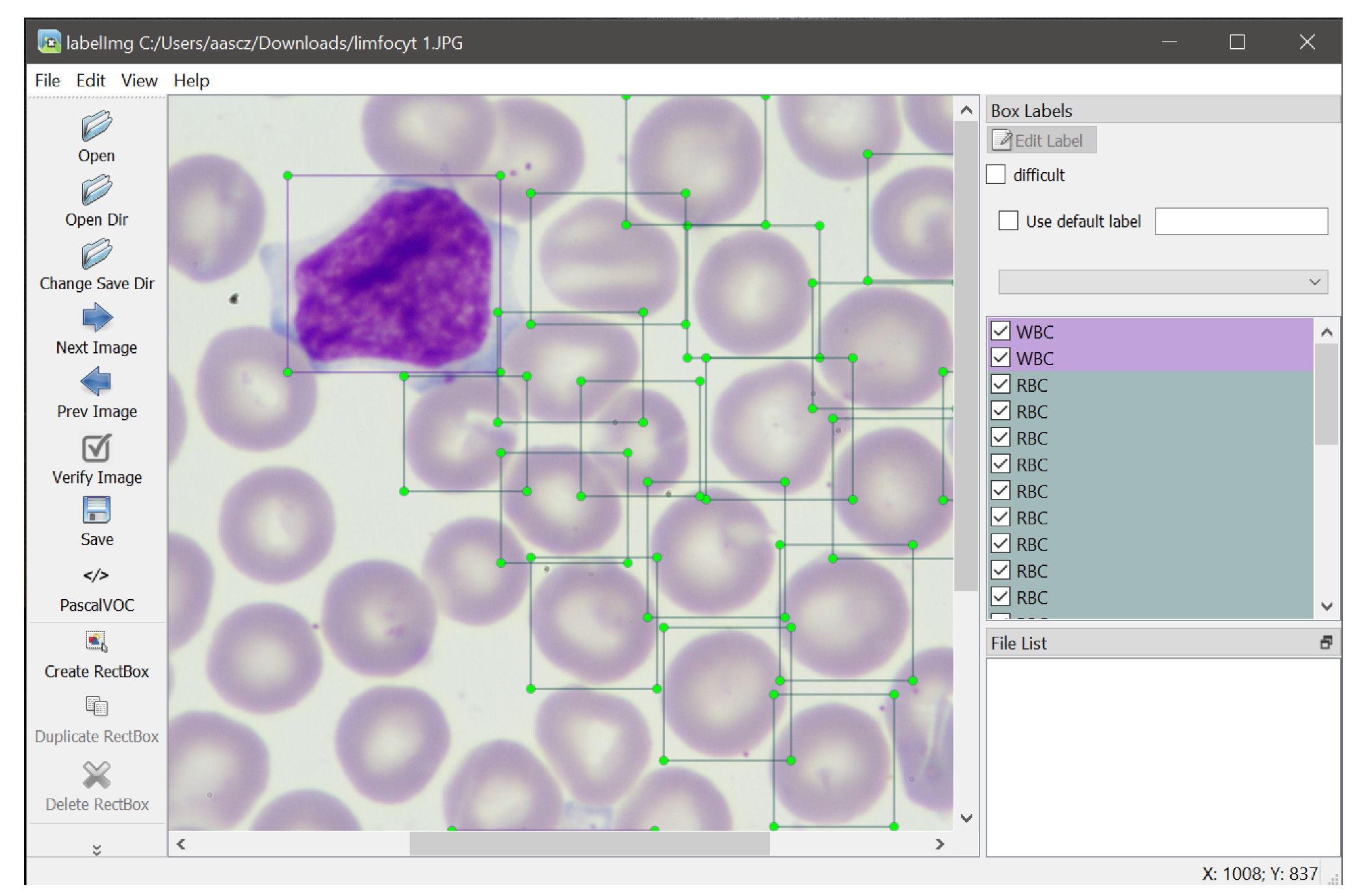Click the Open file icon
Viewport: 1359px width, 896px height.
coord(96,126)
